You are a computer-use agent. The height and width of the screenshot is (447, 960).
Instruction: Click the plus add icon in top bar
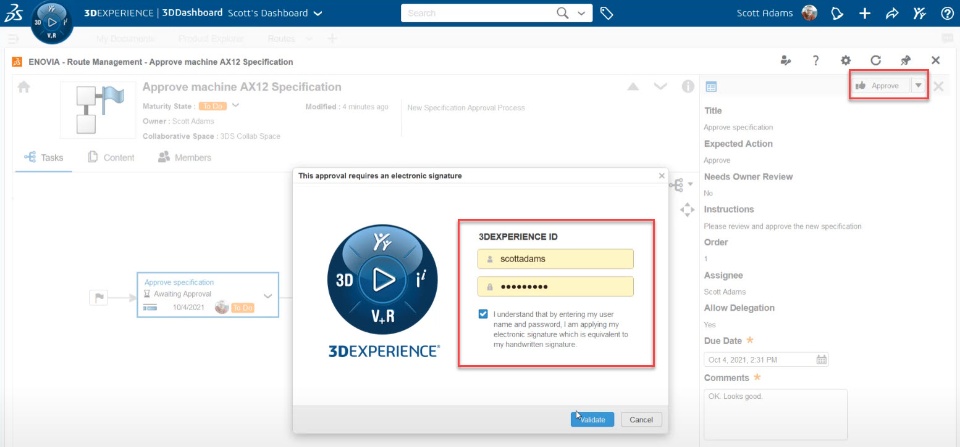(864, 13)
